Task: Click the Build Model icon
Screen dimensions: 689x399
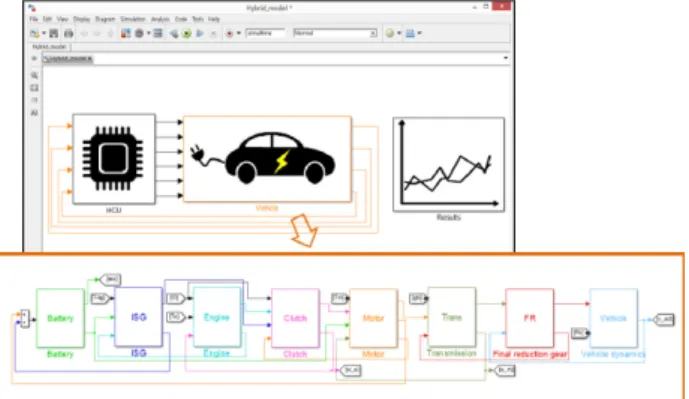Action: (410, 33)
